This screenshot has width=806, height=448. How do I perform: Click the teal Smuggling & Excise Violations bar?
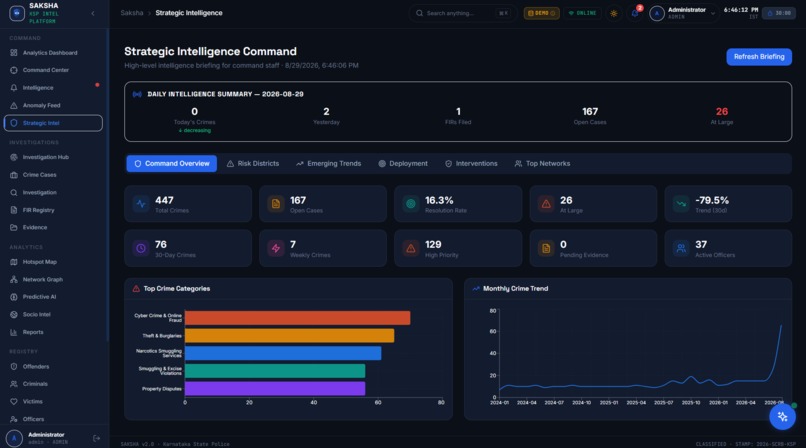(x=275, y=371)
